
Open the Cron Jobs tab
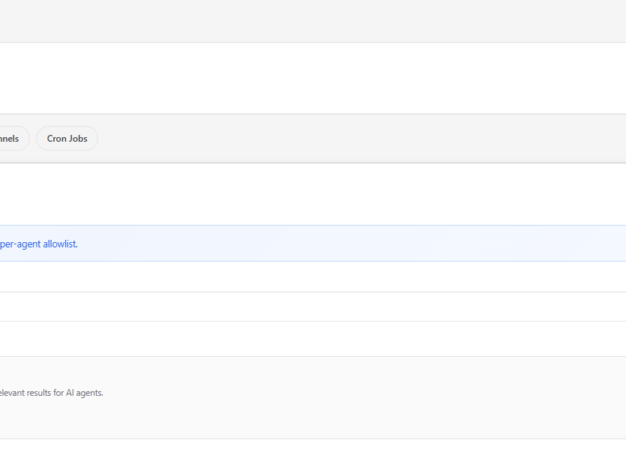click(x=67, y=139)
